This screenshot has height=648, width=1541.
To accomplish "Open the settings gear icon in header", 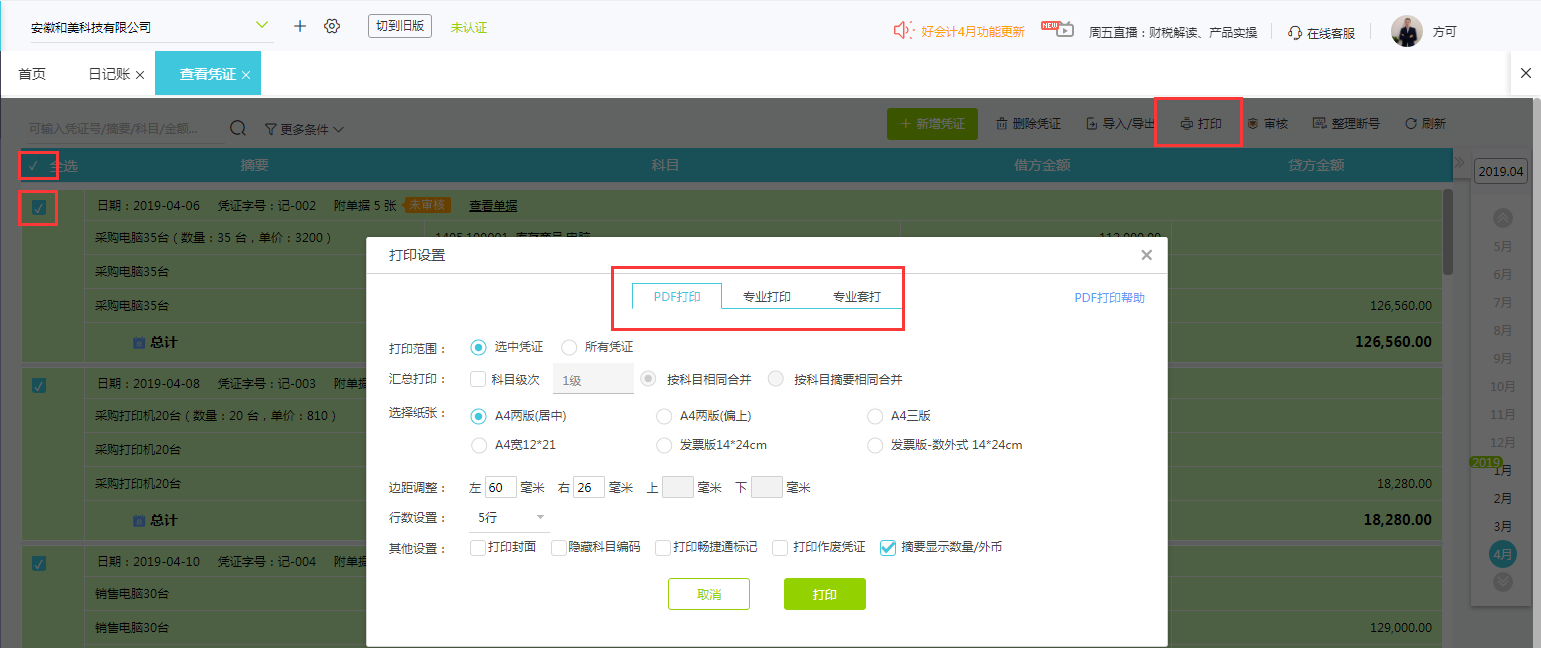I will pyautogui.click(x=332, y=26).
